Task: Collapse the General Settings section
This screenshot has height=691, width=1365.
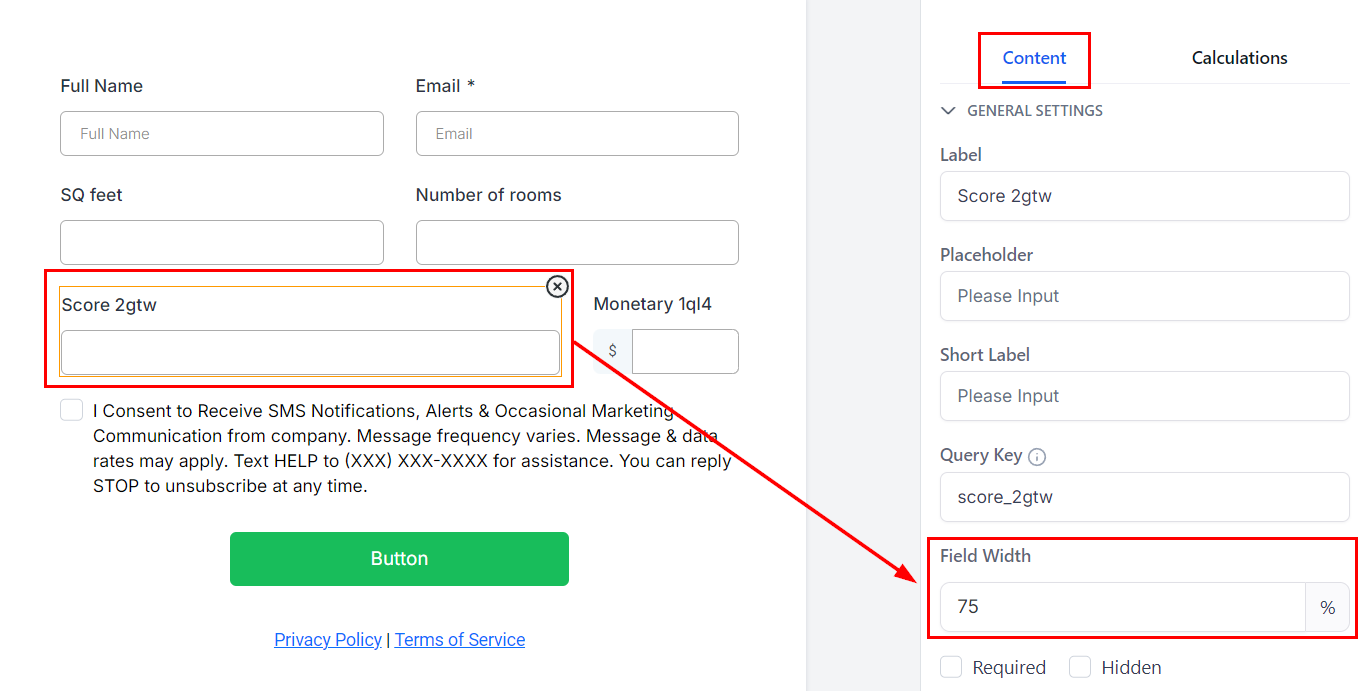Action: point(949,111)
